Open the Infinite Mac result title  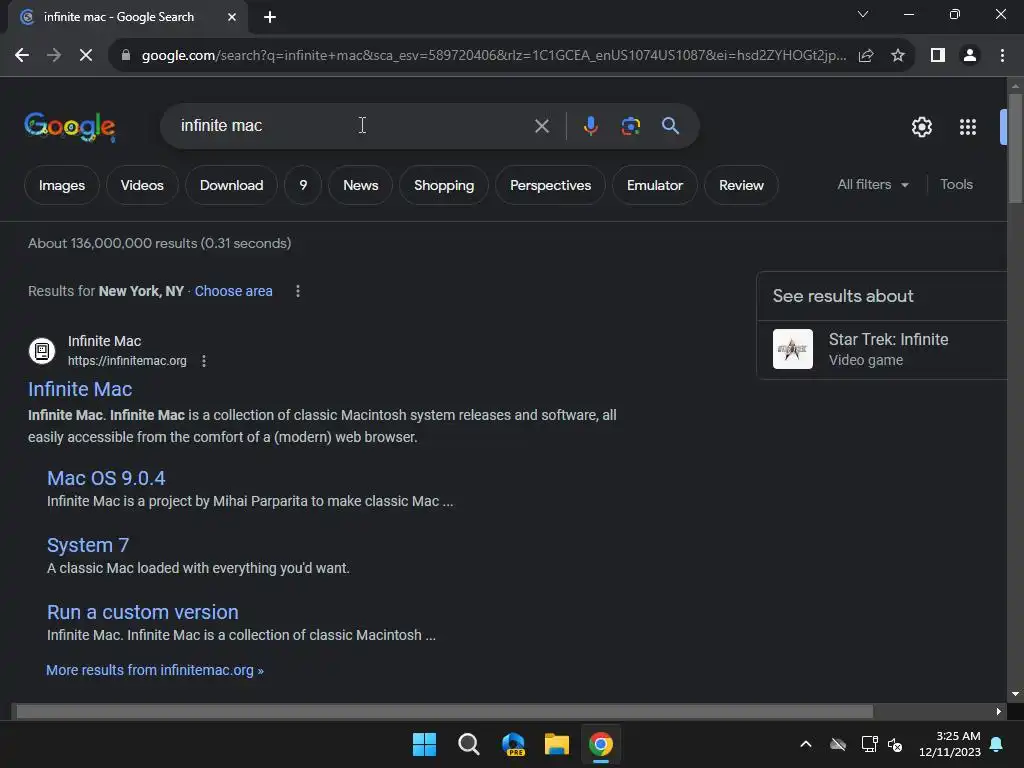pos(80,389)
